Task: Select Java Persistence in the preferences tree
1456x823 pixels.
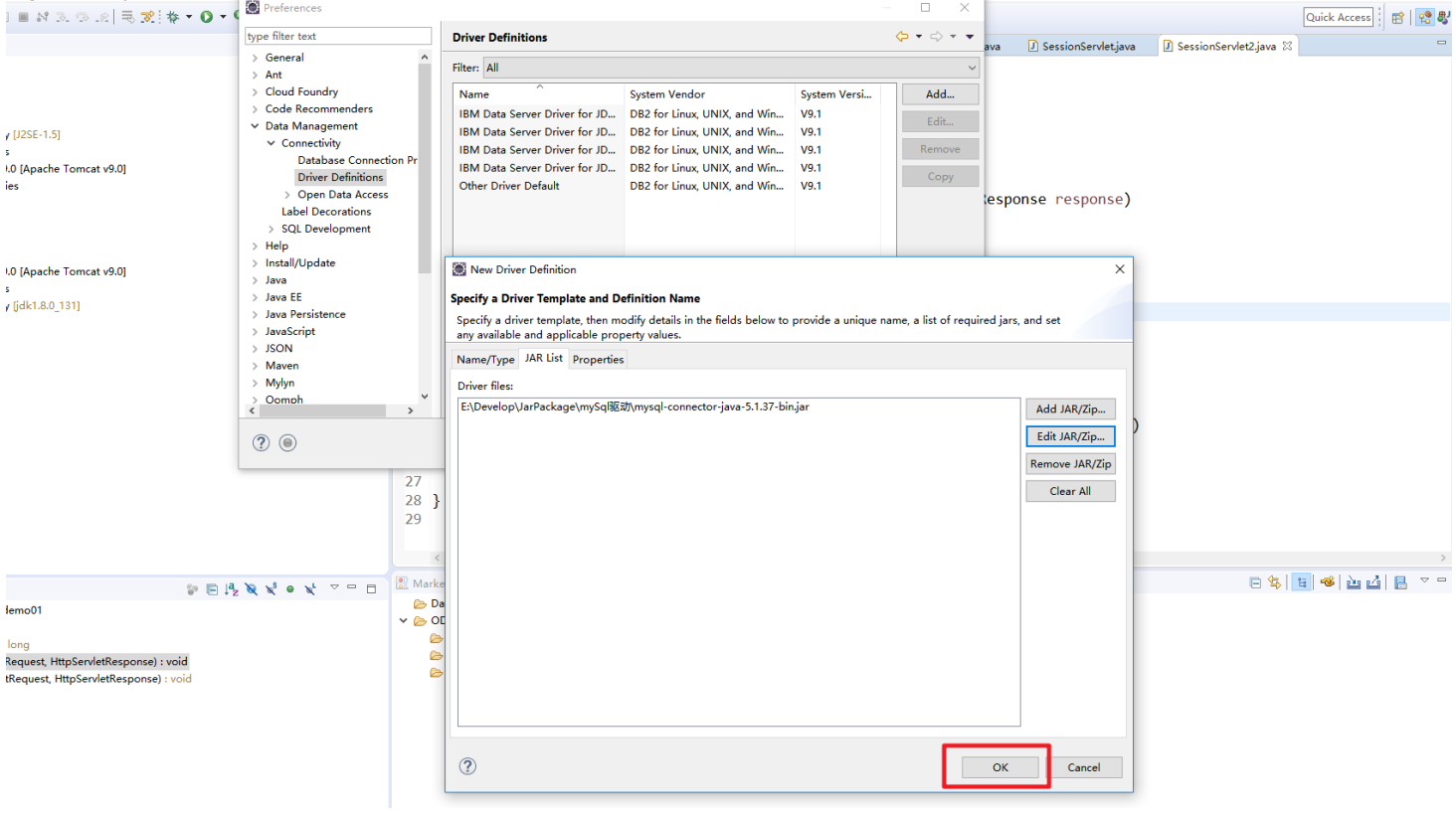Action: pos(305,314)
